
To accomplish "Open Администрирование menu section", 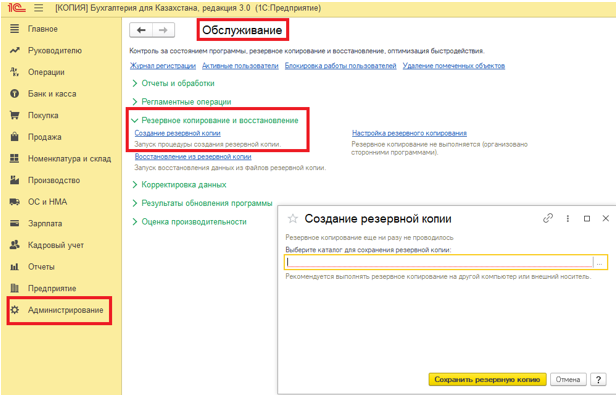I will (66, 310).
